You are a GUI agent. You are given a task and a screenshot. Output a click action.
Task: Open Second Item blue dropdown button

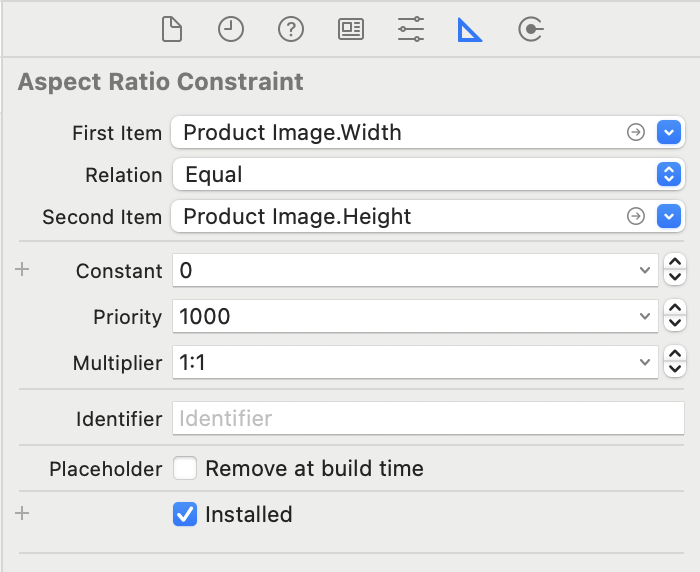click(669, 216)
